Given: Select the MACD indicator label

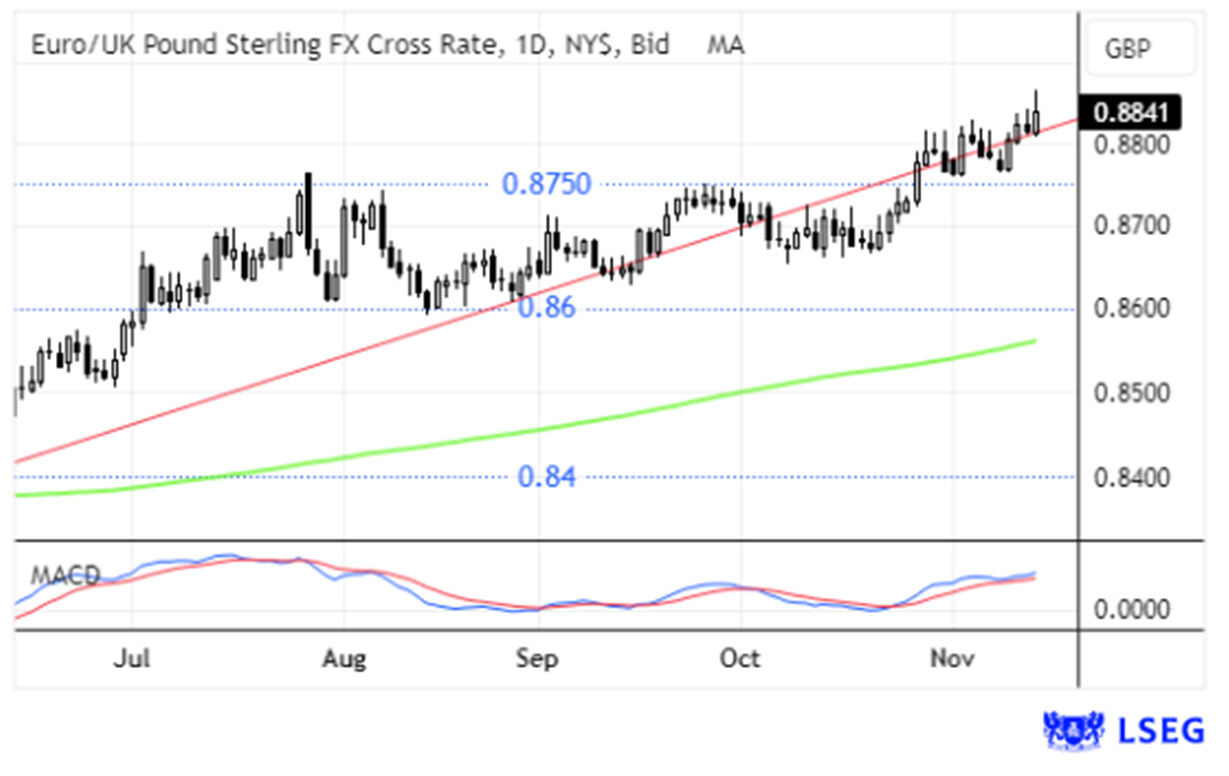Looking at the screenshot, I should [x=64, y=576].
